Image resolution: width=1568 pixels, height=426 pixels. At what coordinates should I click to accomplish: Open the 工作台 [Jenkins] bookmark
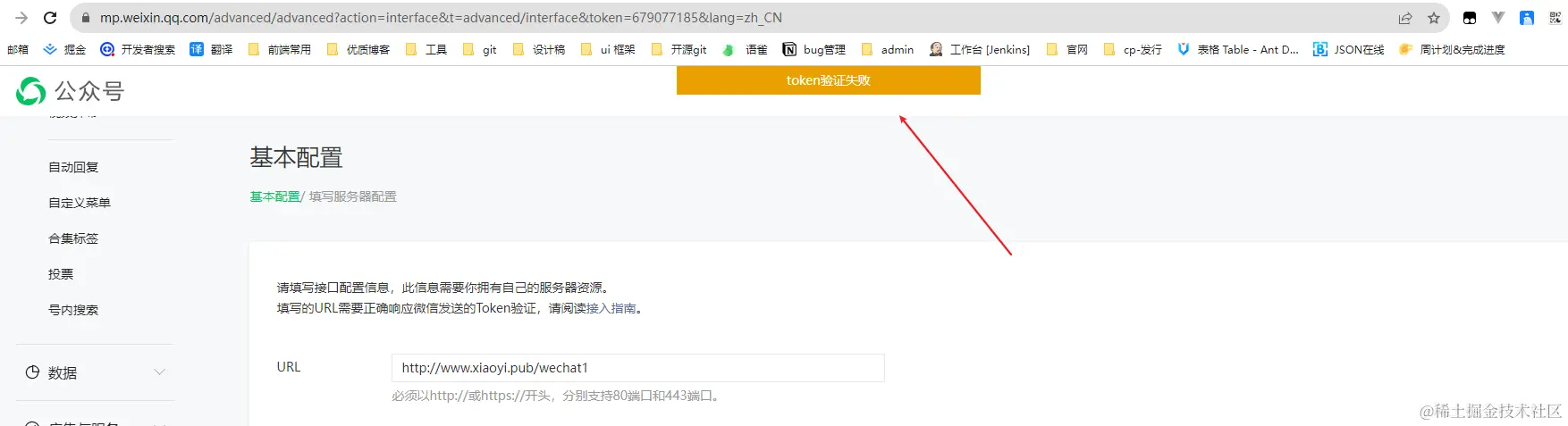pos(979,50)
